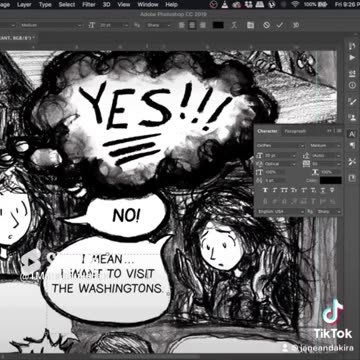Commit current text edits with checkmark

(x=279, y=25)
